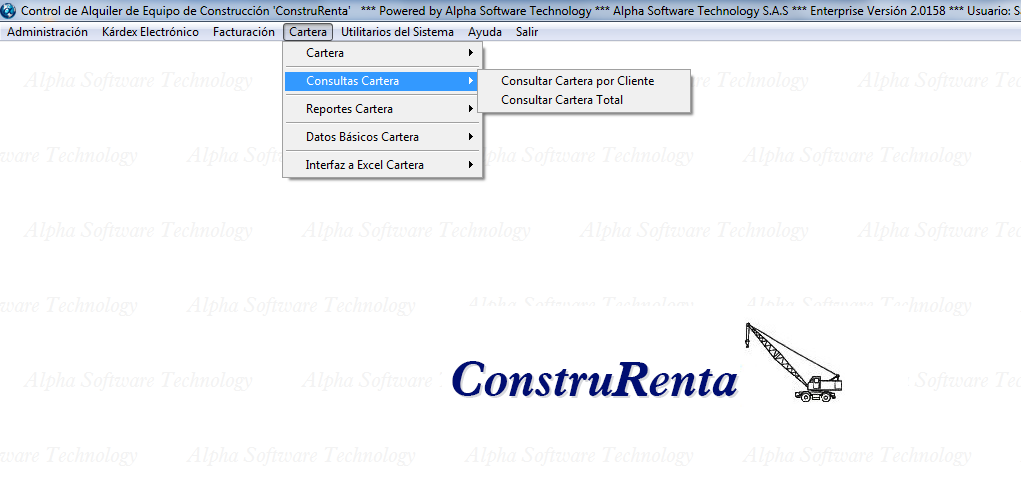The height and width of the screenshot is (501, 1021).
Task: Expand the arrow next to Reportes Cartera
Action: click(471, 109)
